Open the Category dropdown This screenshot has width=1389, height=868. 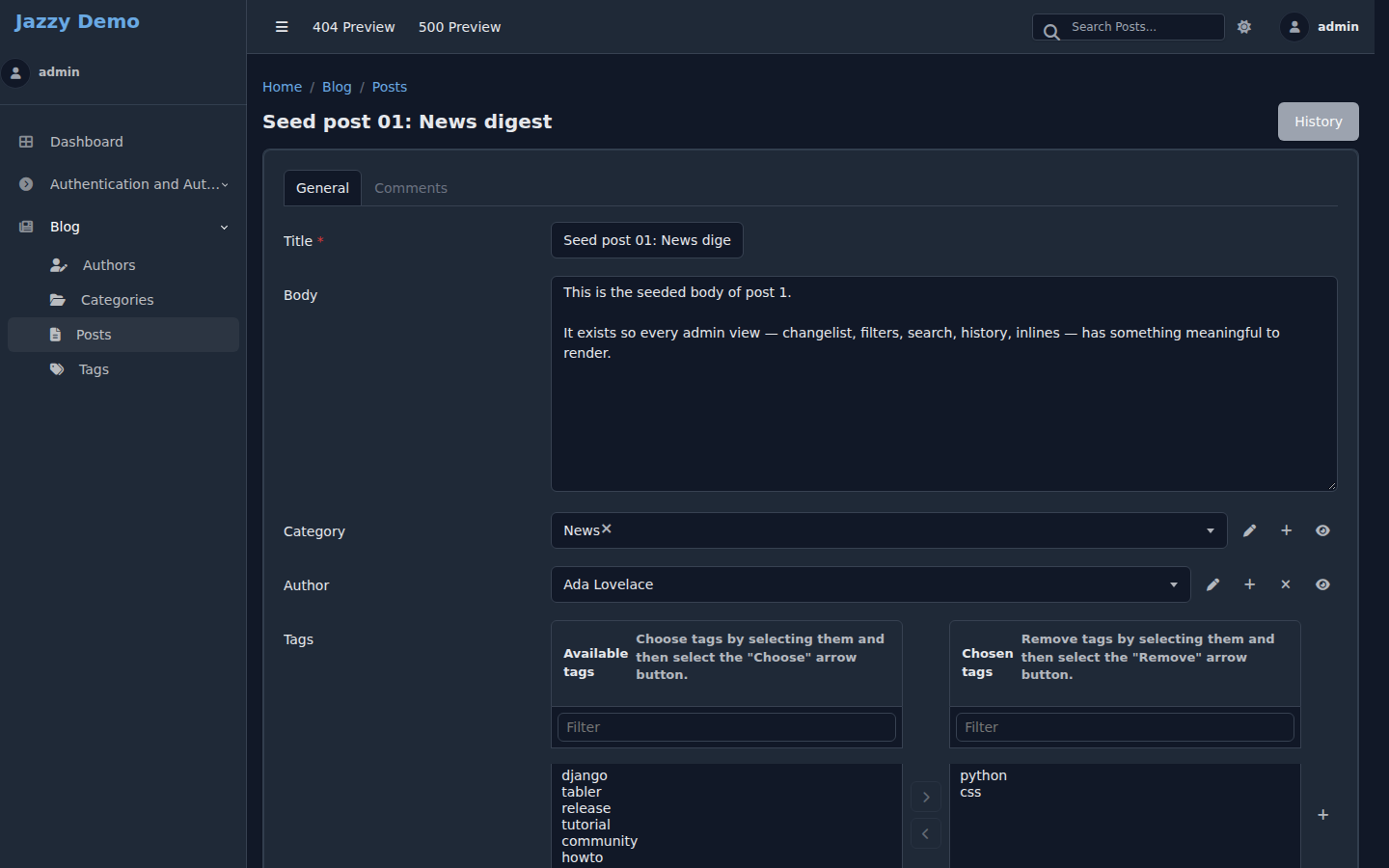[888, 530]
